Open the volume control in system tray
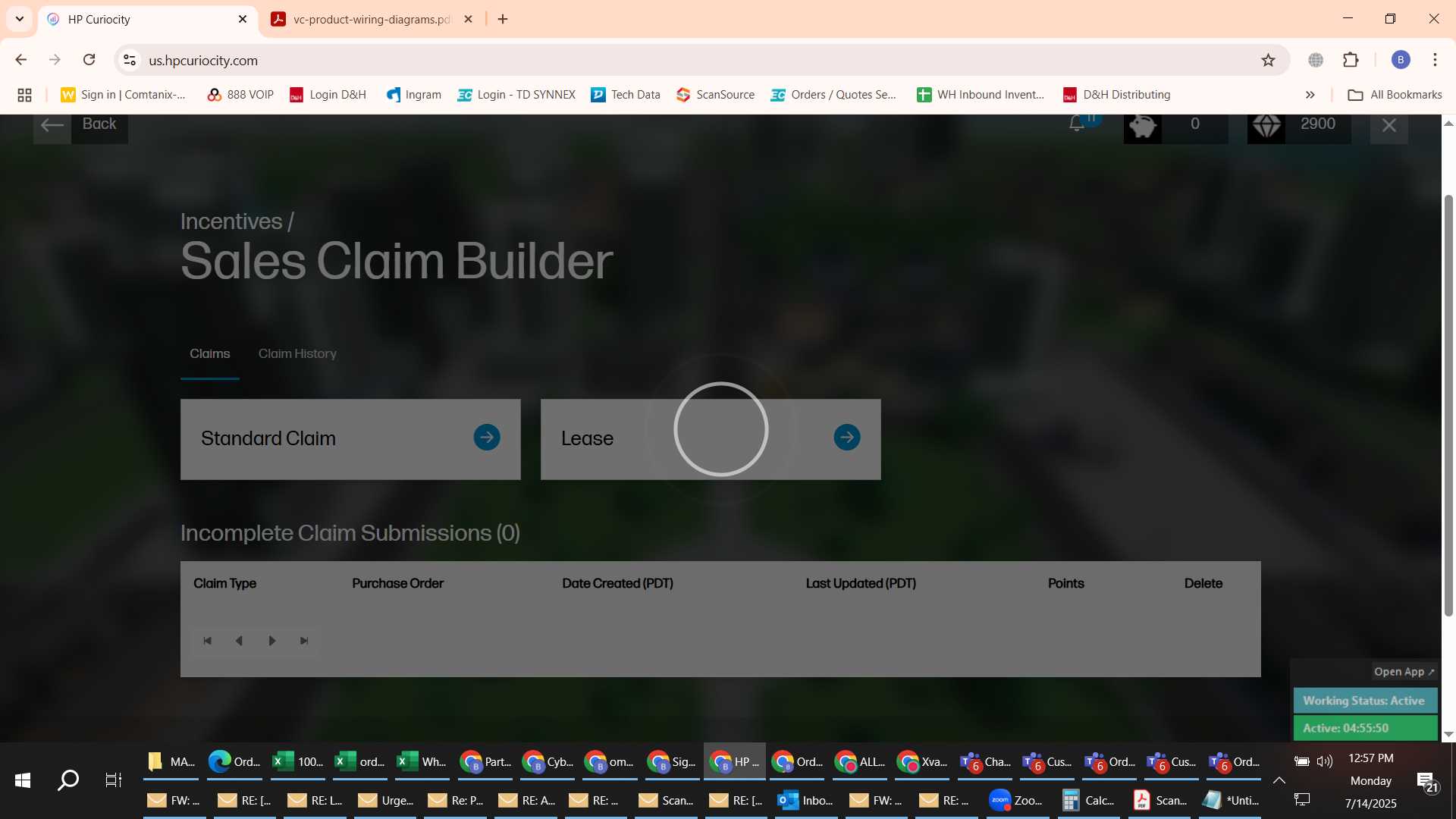This screenshot has width=1456, height=819. (1325, 761)
